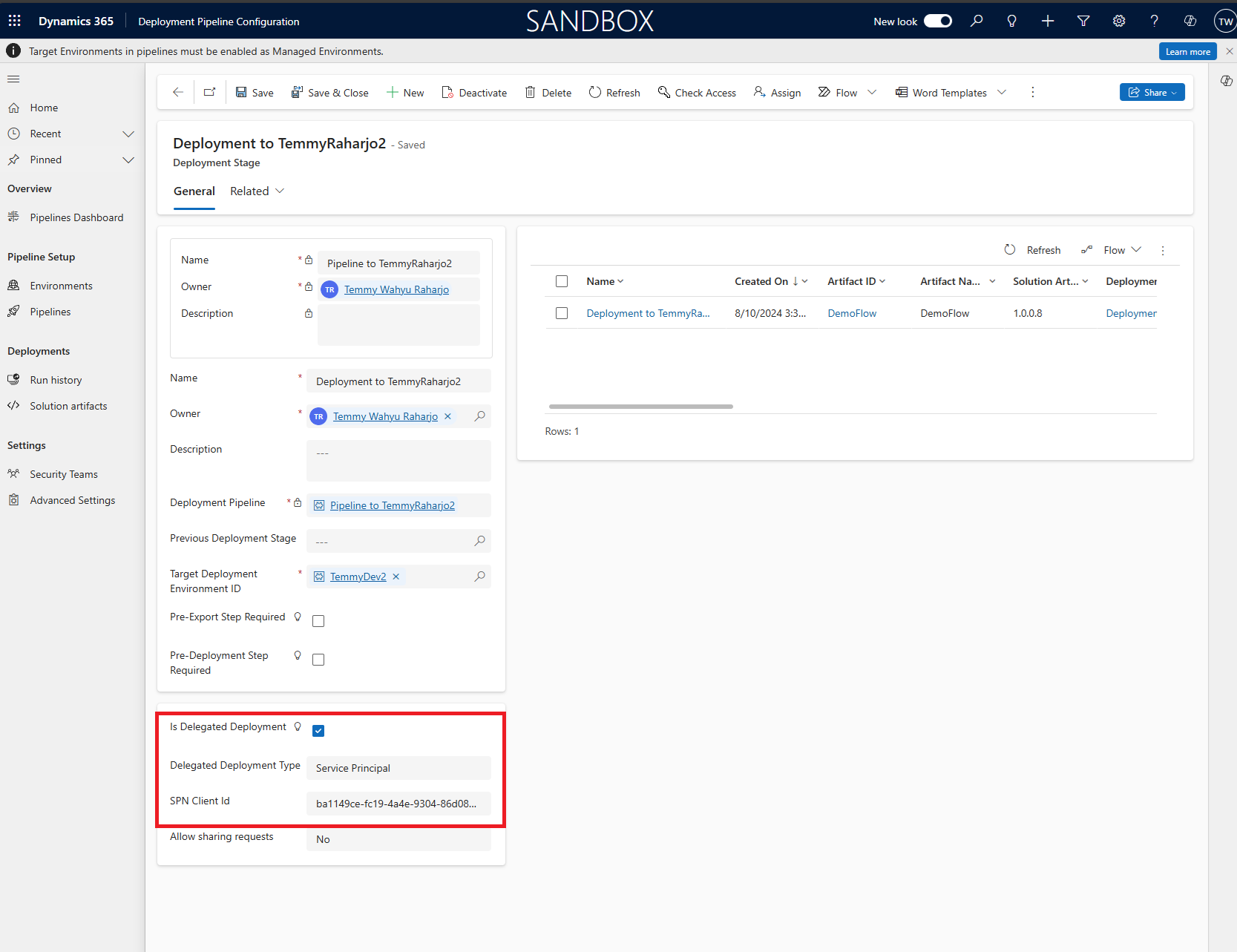Open the help question mark icon
This screenshot has height=952, width=1237.
1155,21
